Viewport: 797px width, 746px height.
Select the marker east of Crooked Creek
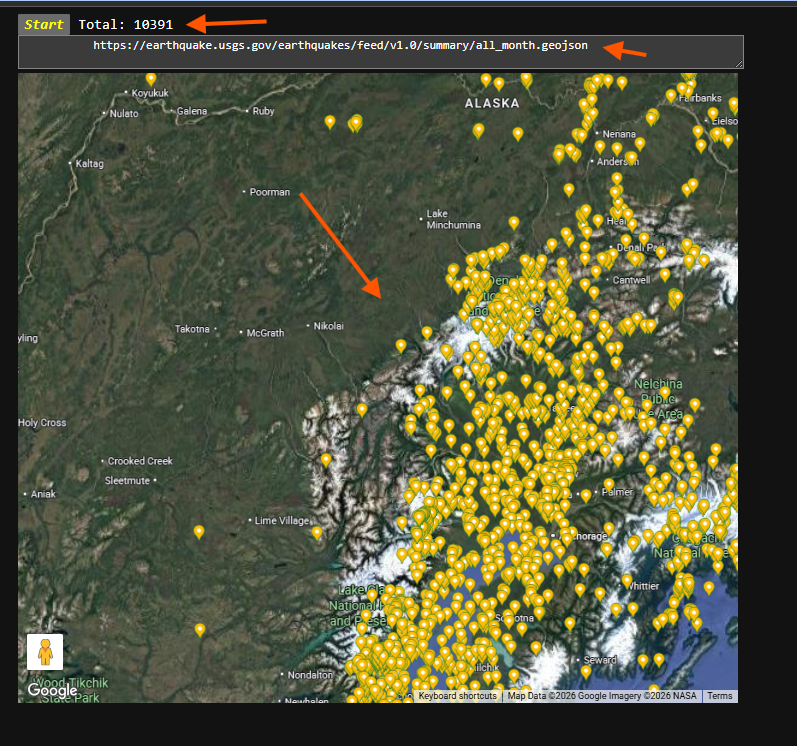[x=326, y=459]
